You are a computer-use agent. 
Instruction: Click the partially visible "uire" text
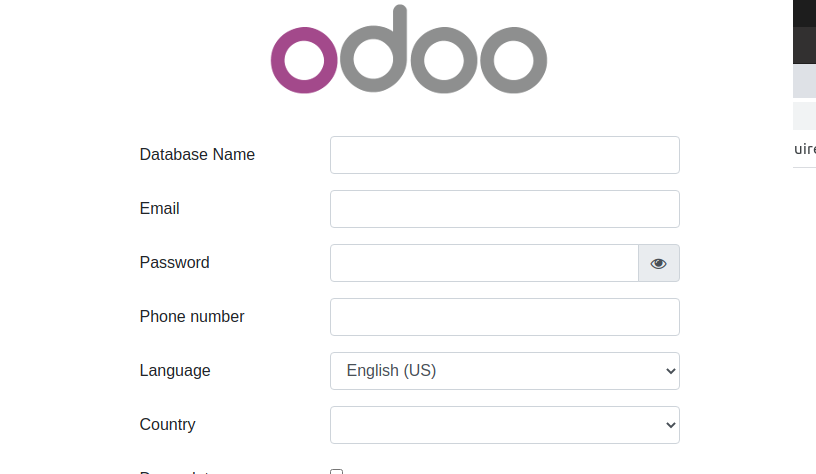[805, 149]
